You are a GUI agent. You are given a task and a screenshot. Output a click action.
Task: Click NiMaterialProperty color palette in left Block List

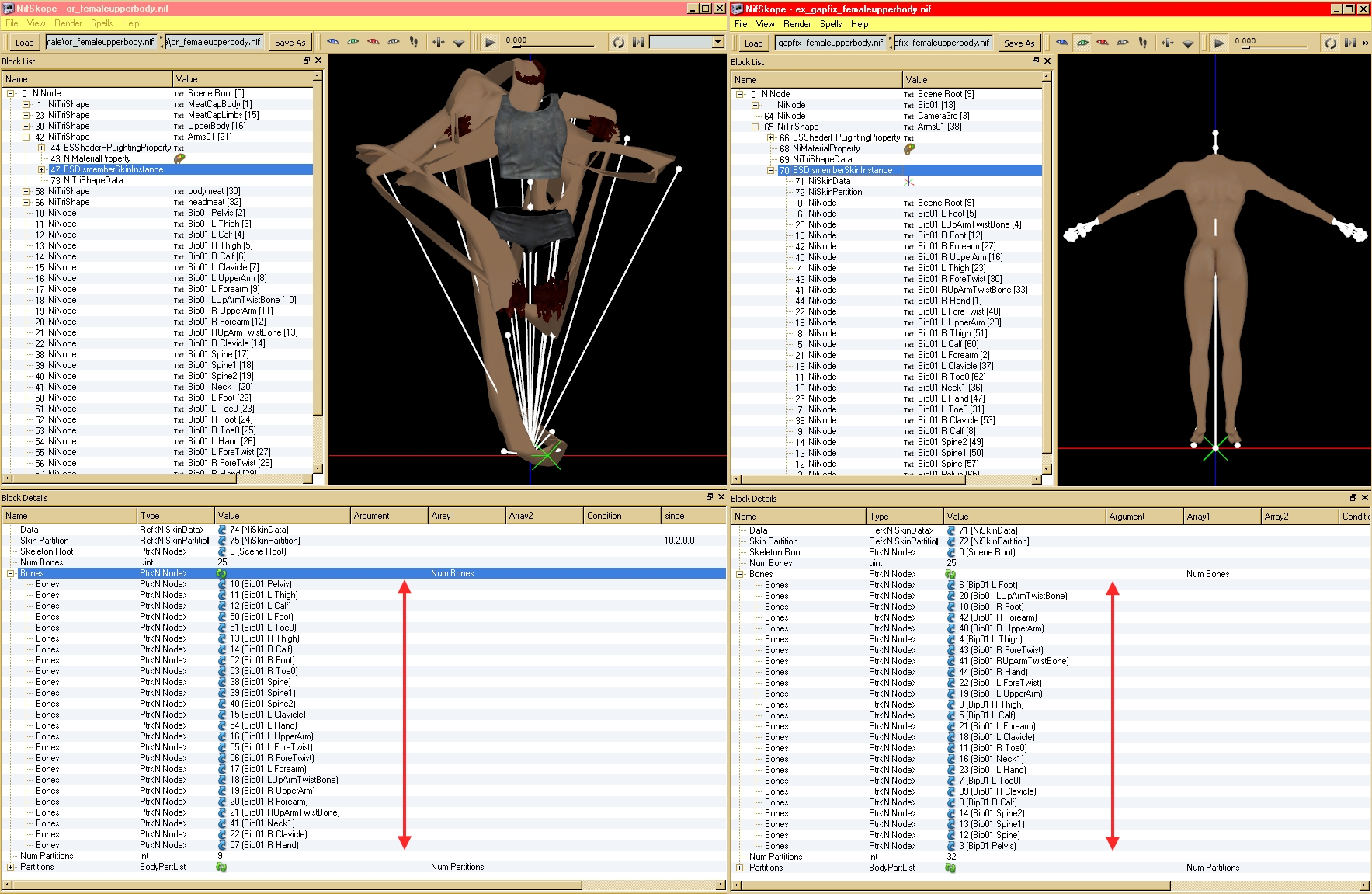(179, 158)
